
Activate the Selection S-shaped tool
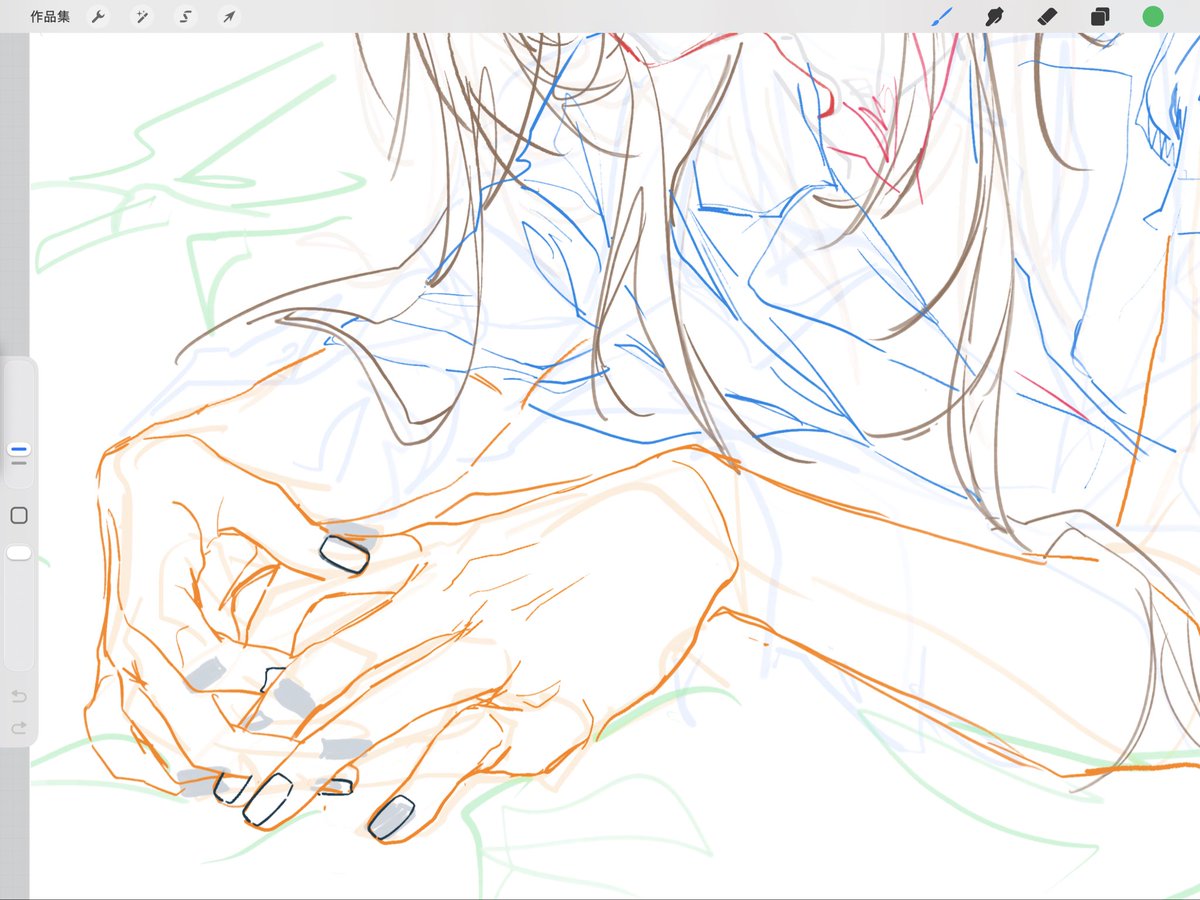click(186, 16)
